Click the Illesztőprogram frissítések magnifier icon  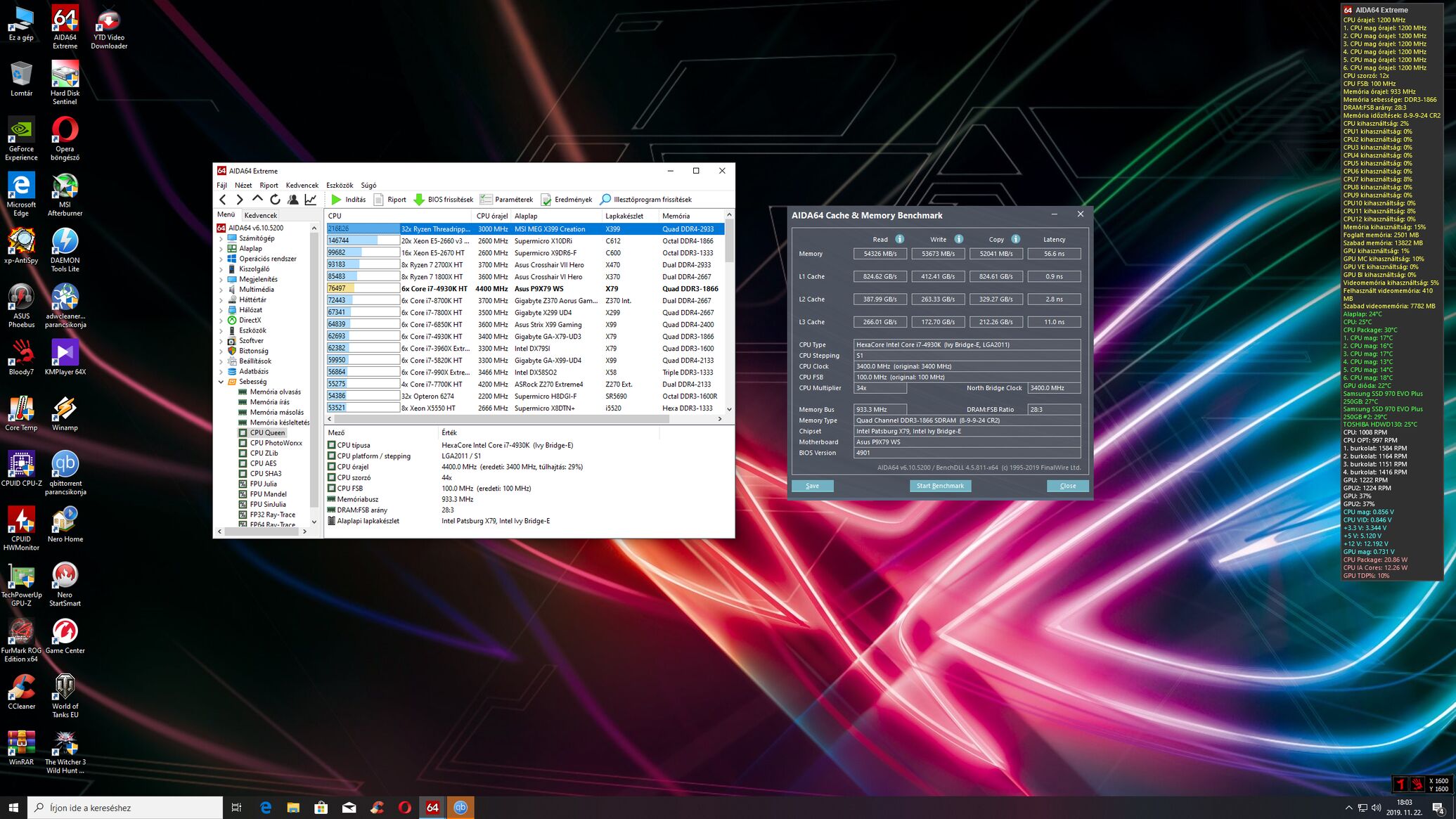tap(605, 200)
